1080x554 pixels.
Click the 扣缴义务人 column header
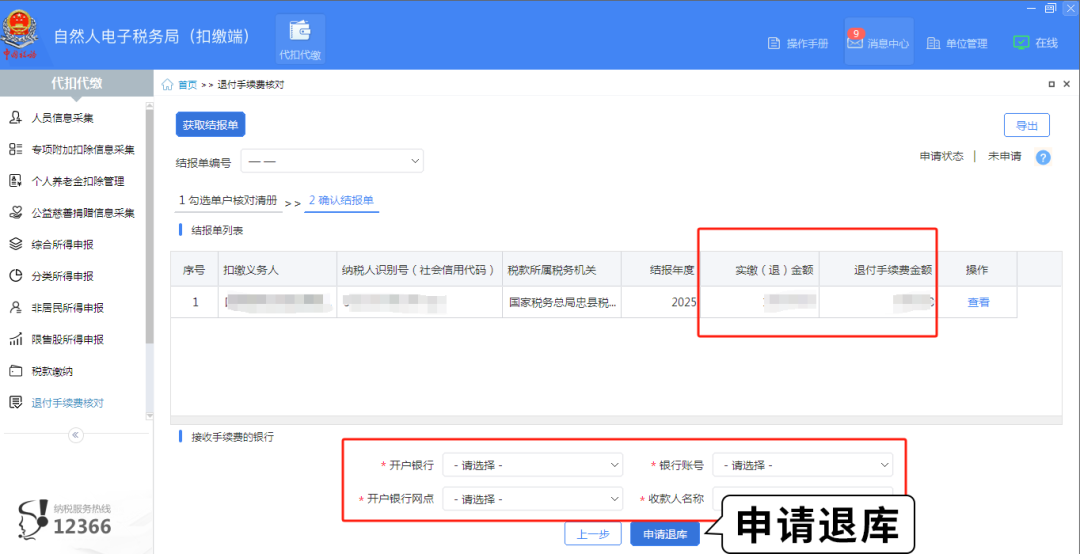[278, 269]
